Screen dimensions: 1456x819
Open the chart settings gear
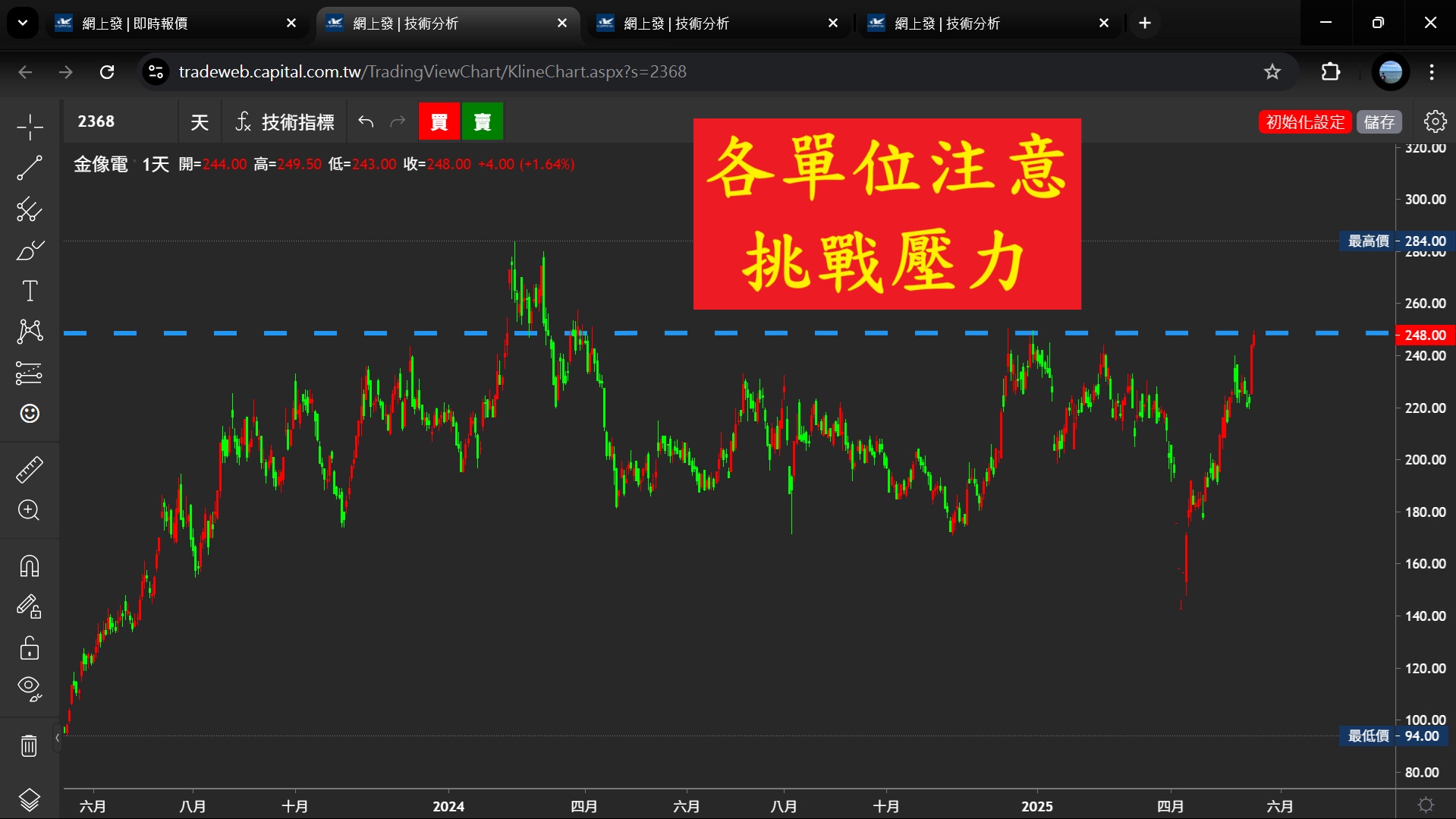click(x=1435, y=121)
